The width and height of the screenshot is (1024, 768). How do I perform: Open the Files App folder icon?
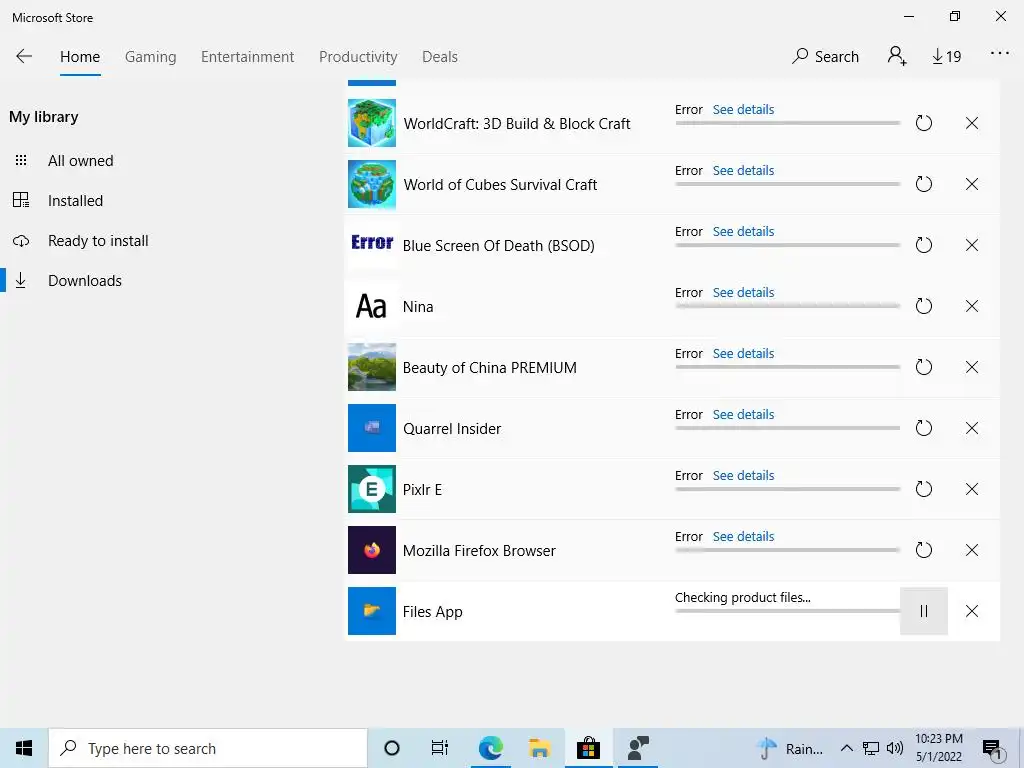tap(372, 611)
